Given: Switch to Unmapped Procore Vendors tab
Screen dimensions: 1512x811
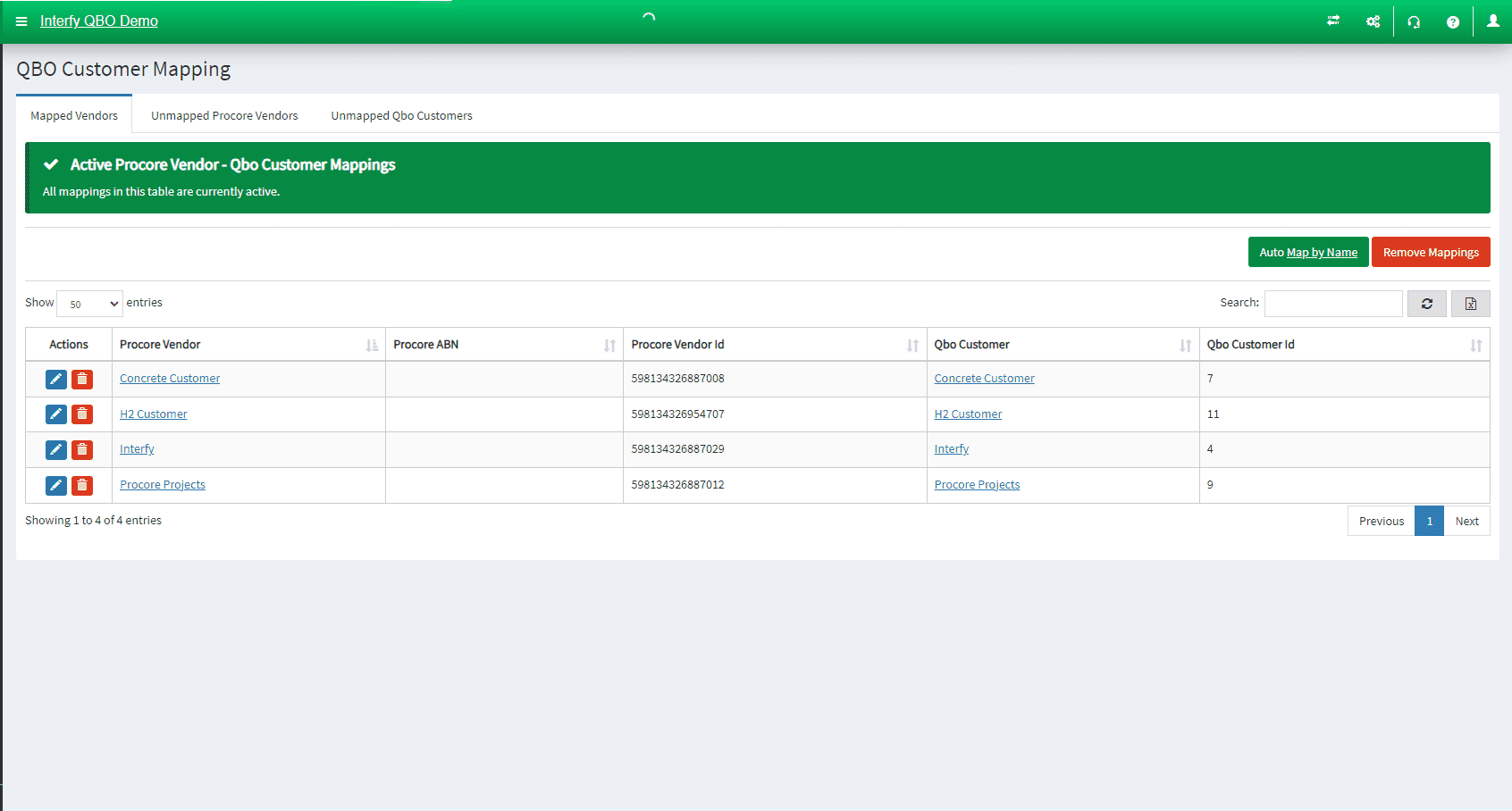Looking at the screenshot, I should (x=224, y=114).
